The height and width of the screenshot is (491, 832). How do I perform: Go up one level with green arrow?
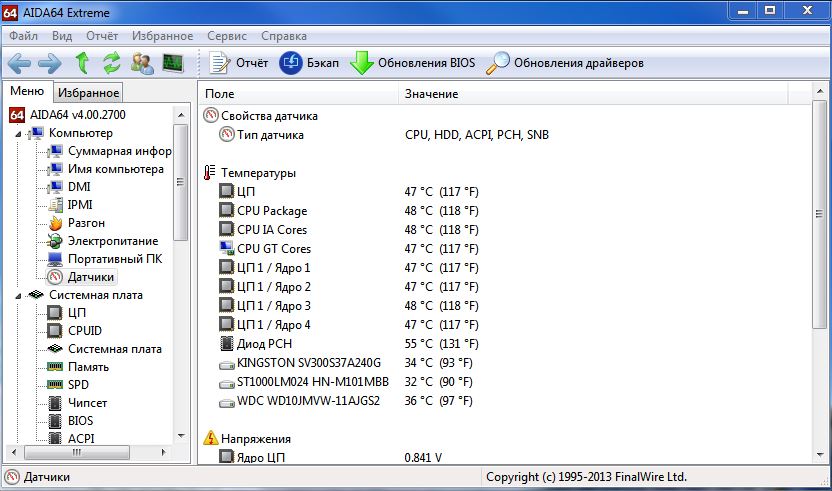point(82,63)
